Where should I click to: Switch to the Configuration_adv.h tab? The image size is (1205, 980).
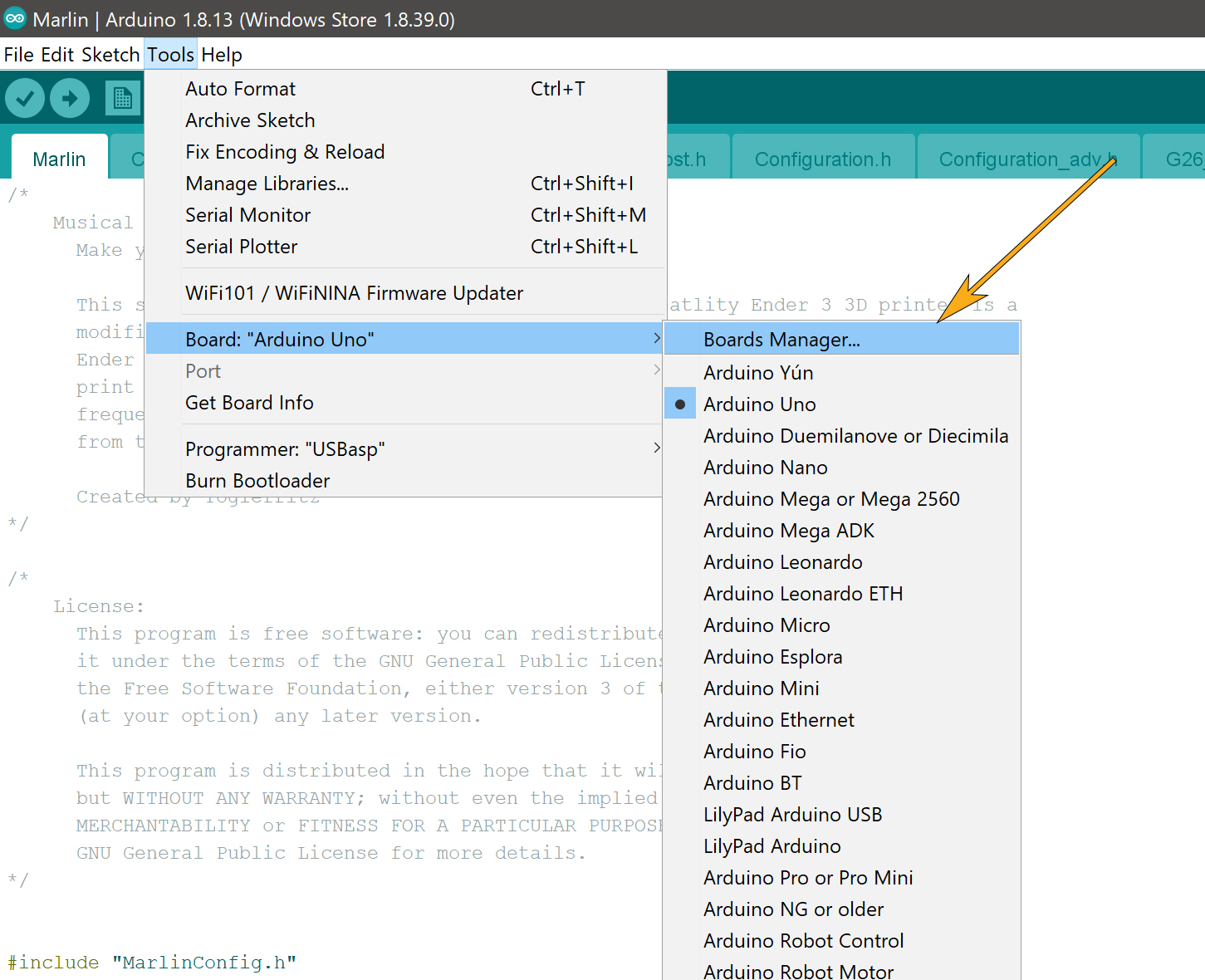1027,159
